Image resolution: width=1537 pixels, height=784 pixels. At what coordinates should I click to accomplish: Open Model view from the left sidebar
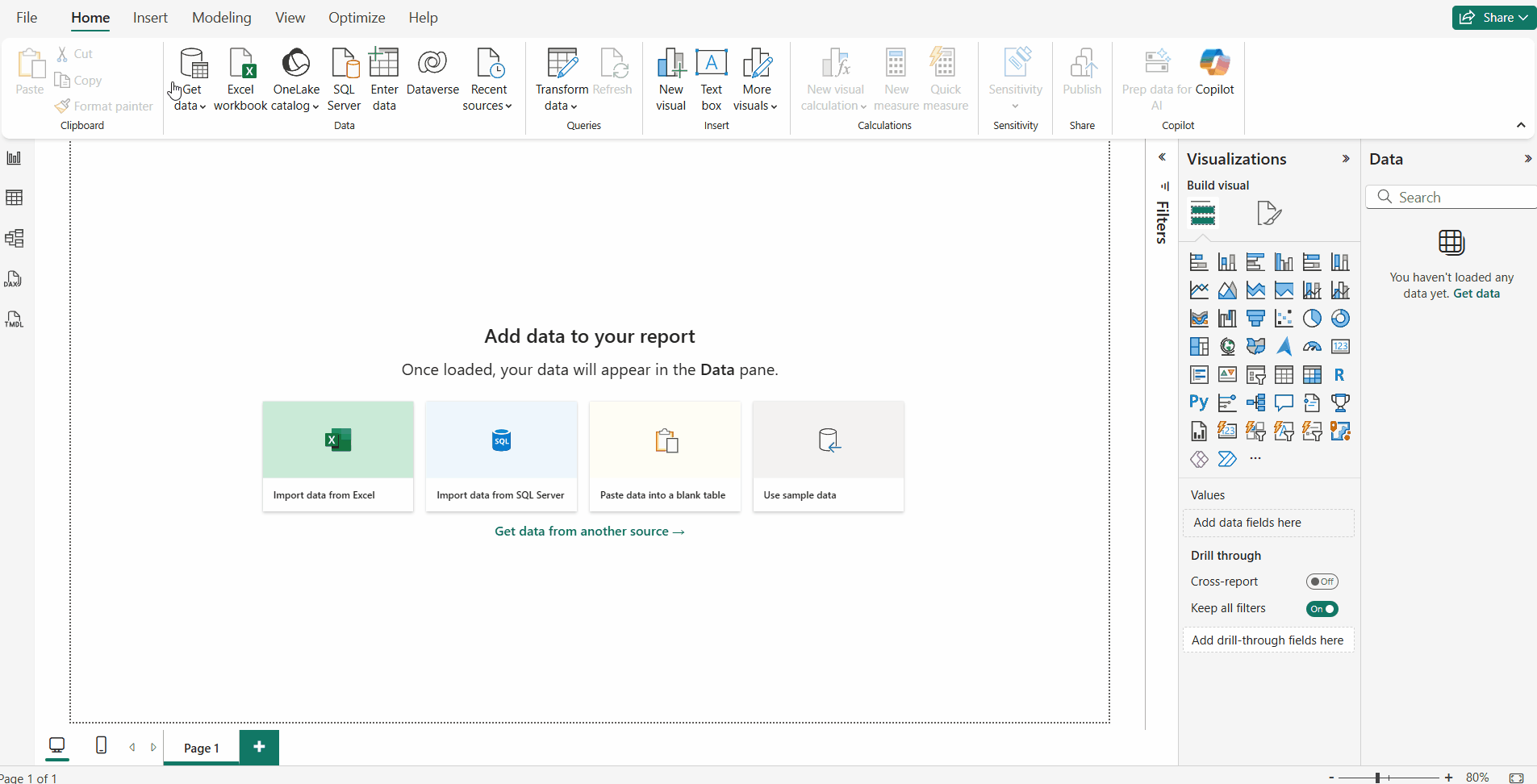[15, 238]
